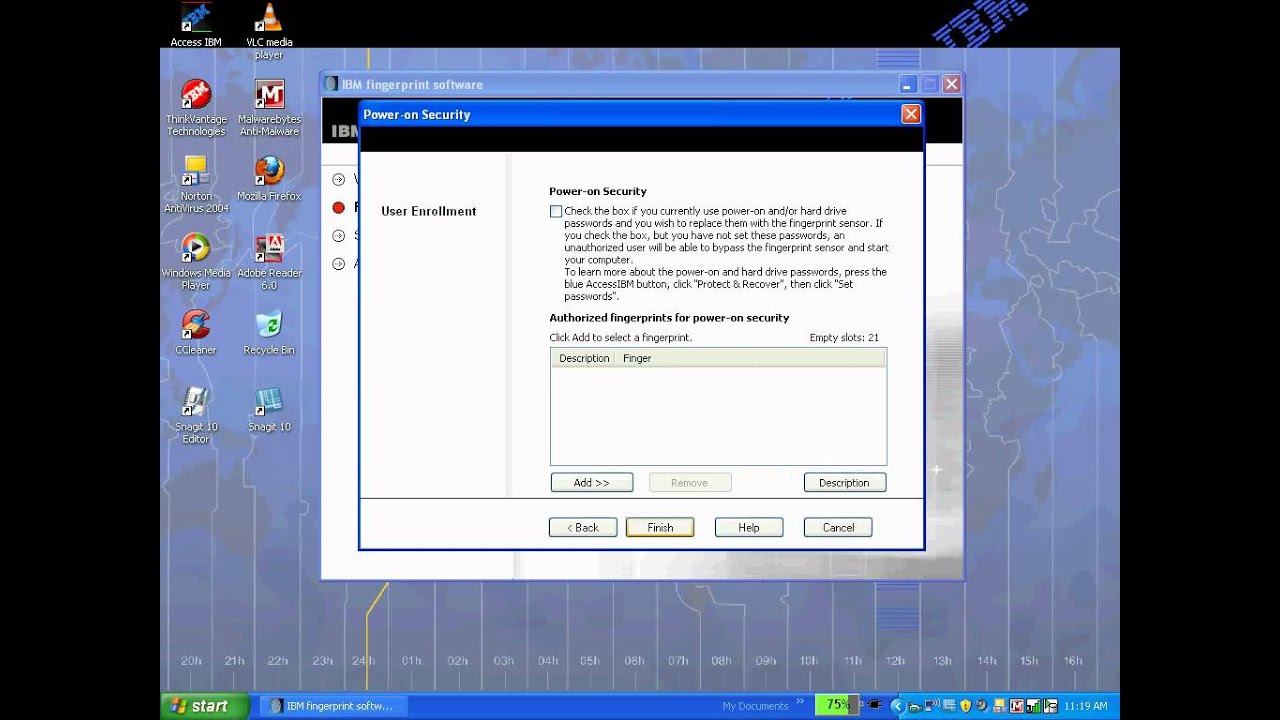This screenshot has width=1280, height=720.
Task: Select the red bullet step in fingerprint window
Action: 338,208
